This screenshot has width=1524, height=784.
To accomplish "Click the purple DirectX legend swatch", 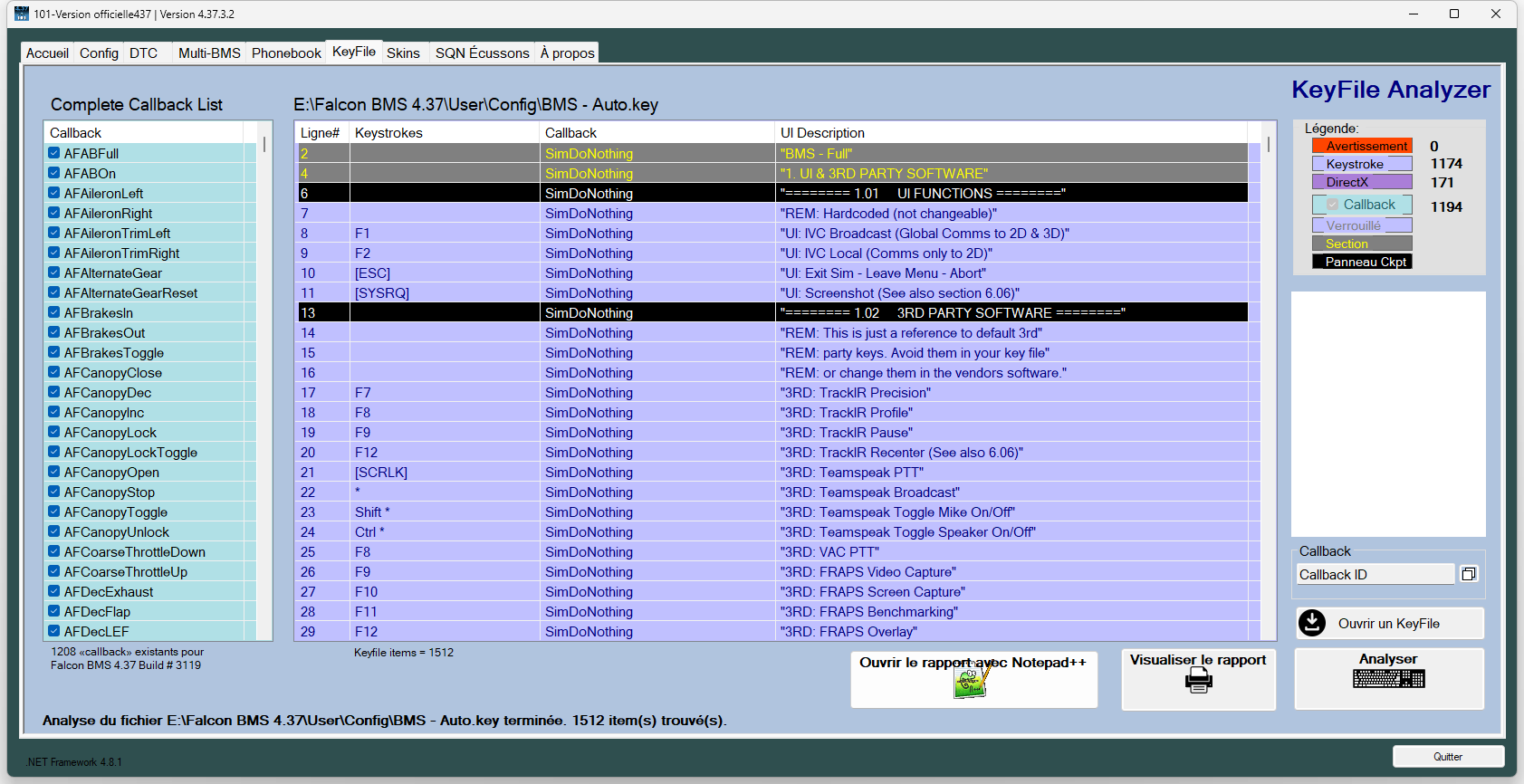I will point(1362,182).
